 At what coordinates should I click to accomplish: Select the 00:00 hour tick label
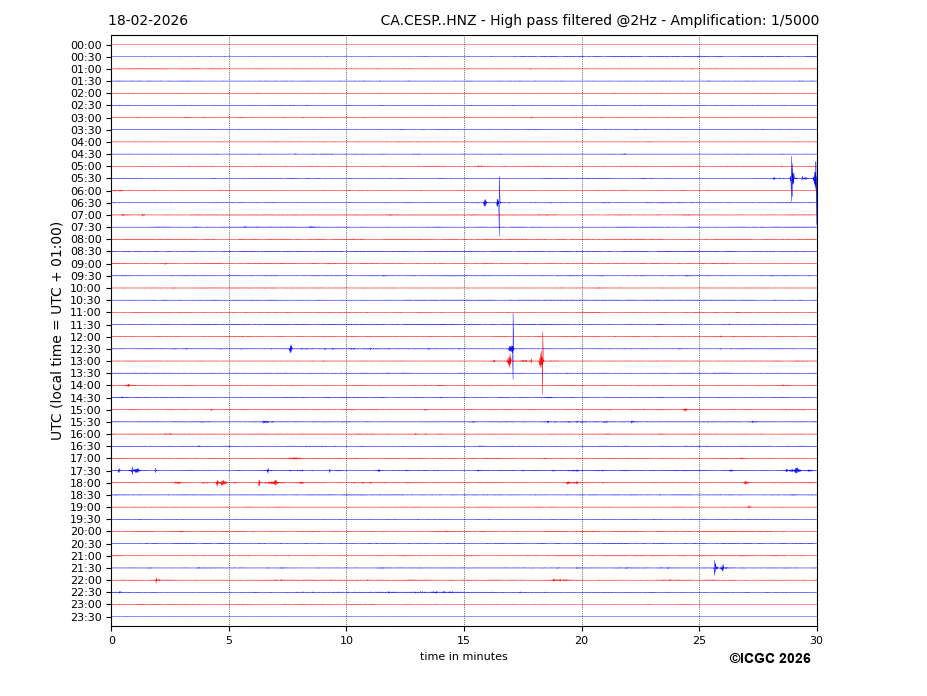click(86, 45)
